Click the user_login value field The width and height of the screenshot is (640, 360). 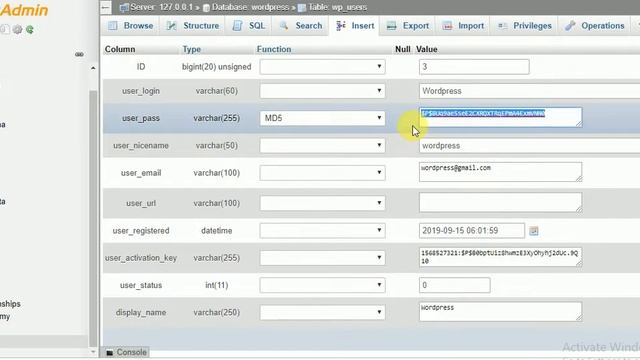click(529, 91)
